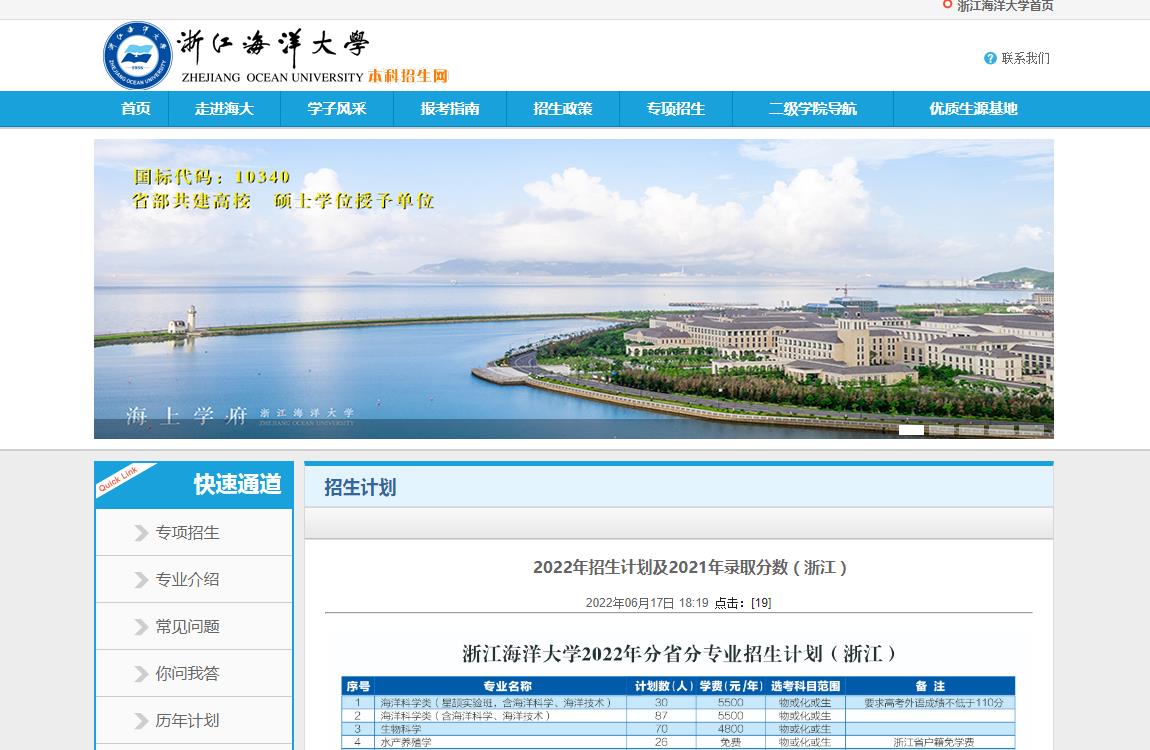Click the chevron arrow beside 常见问题
The width and height of the screenshot is (1150, 750).
(x=141, y=627)
